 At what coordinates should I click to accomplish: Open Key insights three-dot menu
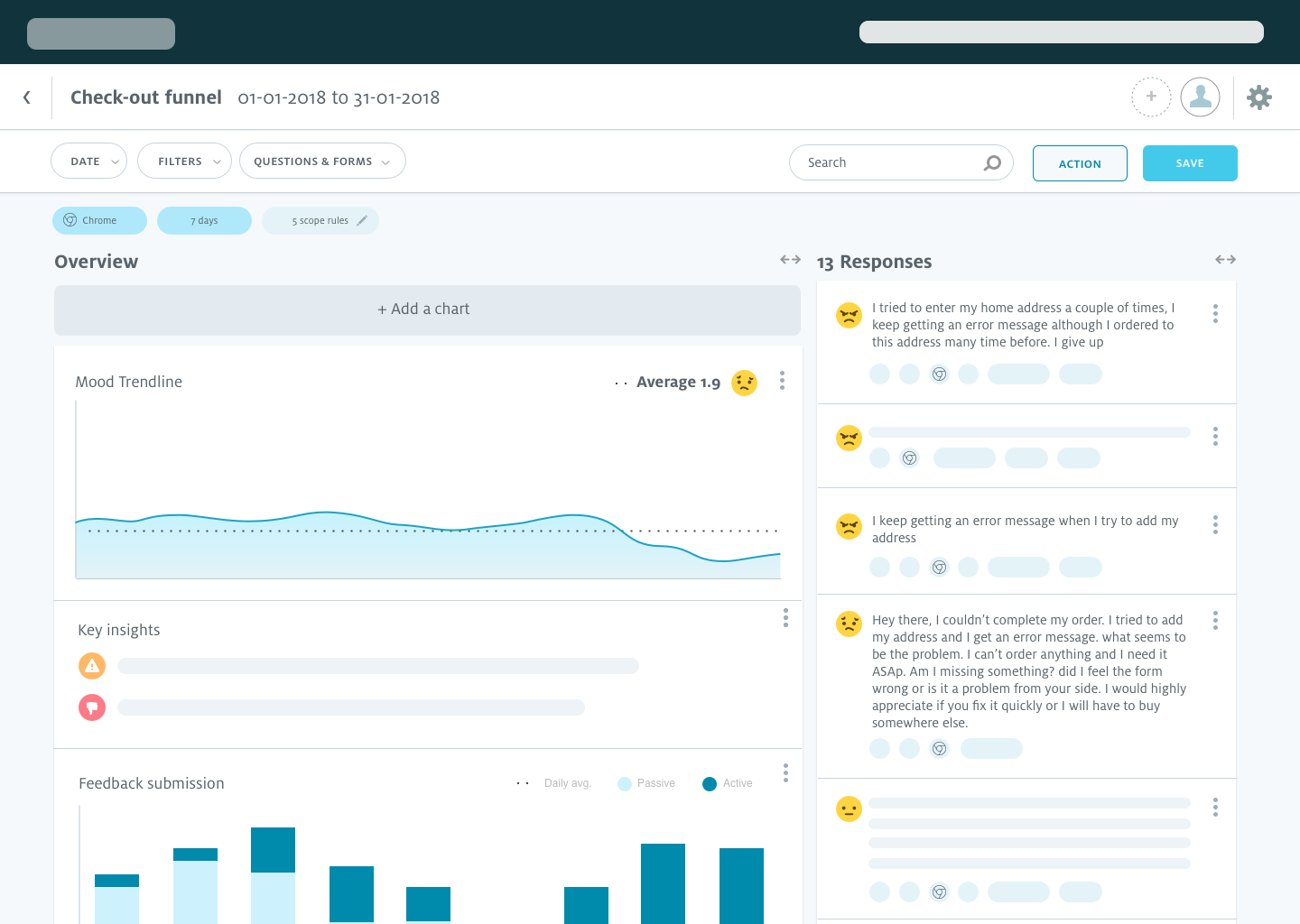[785, 617]
